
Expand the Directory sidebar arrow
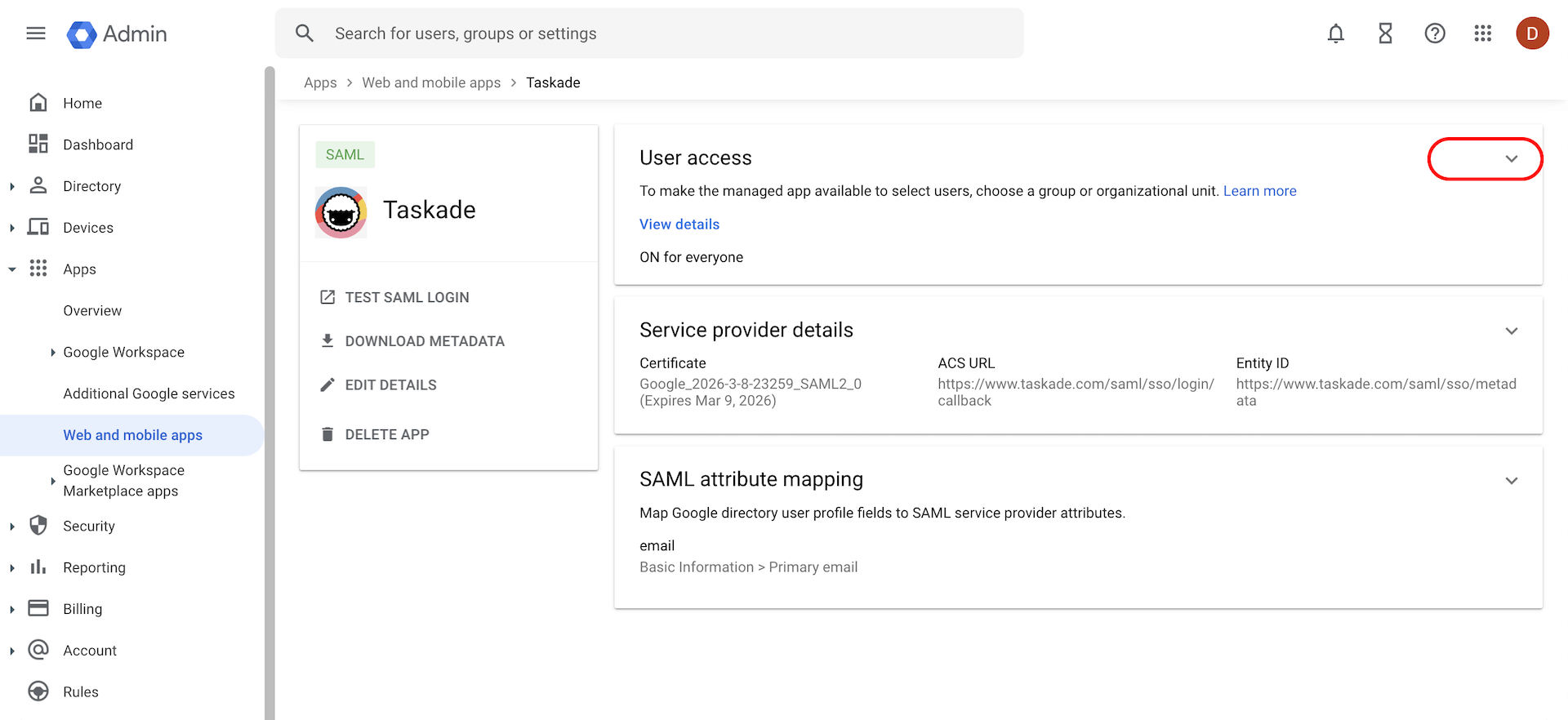[12, 186]
